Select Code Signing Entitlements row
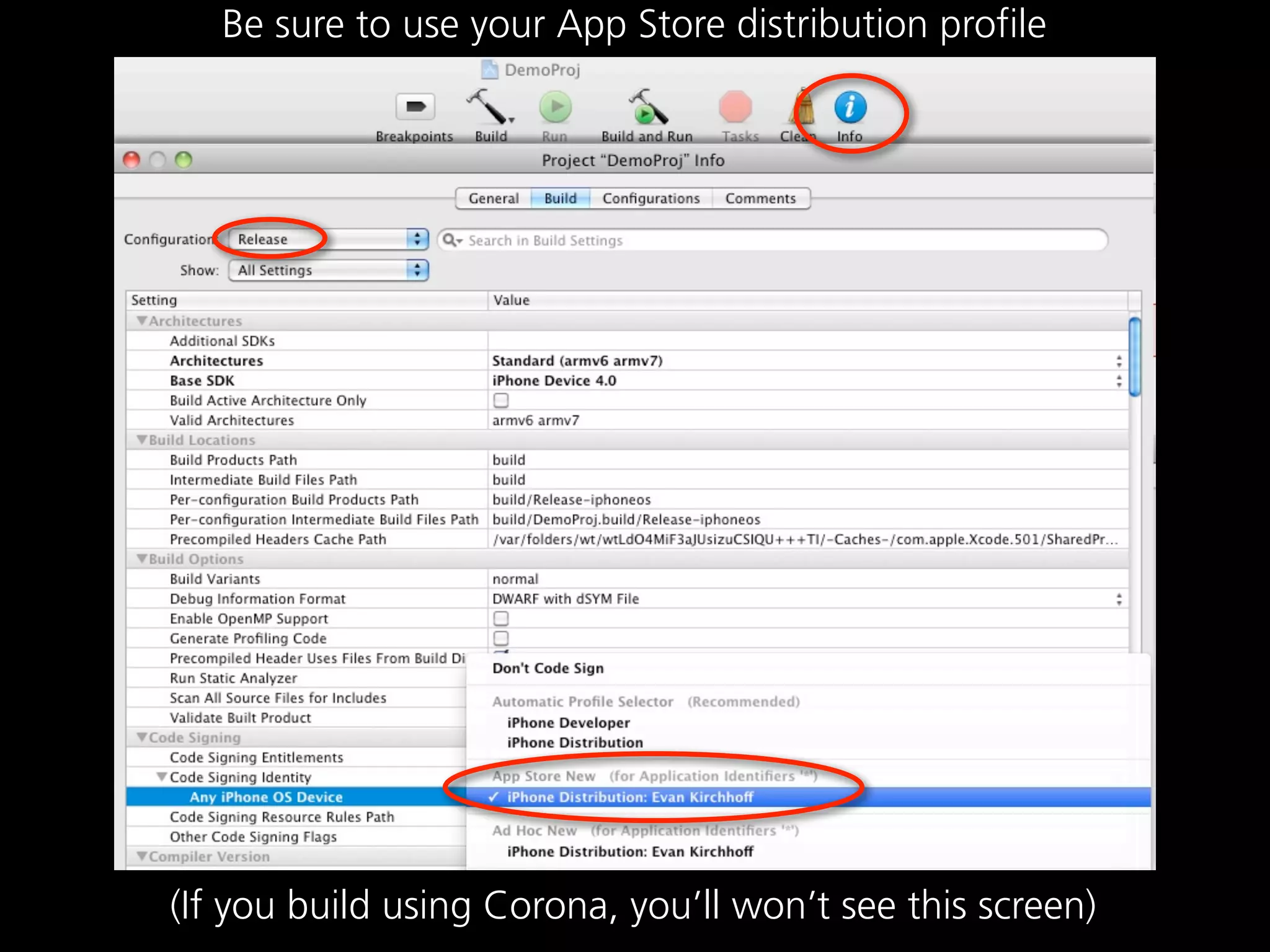The width and height of the screenshot is (1270, 952). click(x=296, y=757)
